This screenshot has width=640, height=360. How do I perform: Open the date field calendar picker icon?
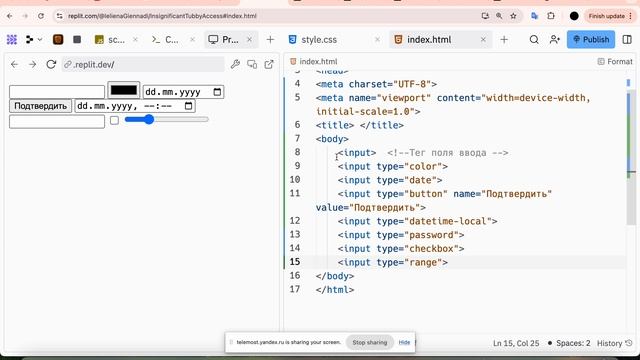(217, 92)
